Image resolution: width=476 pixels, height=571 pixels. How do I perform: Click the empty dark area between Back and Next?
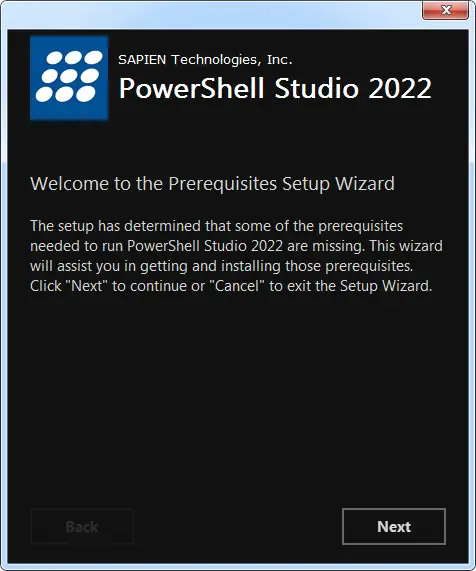pos(237,527)
